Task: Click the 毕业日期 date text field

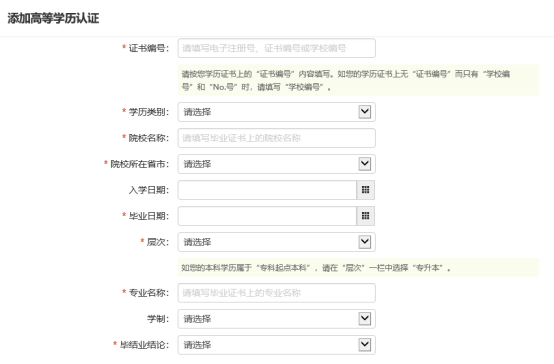Action: coord(267,216)
